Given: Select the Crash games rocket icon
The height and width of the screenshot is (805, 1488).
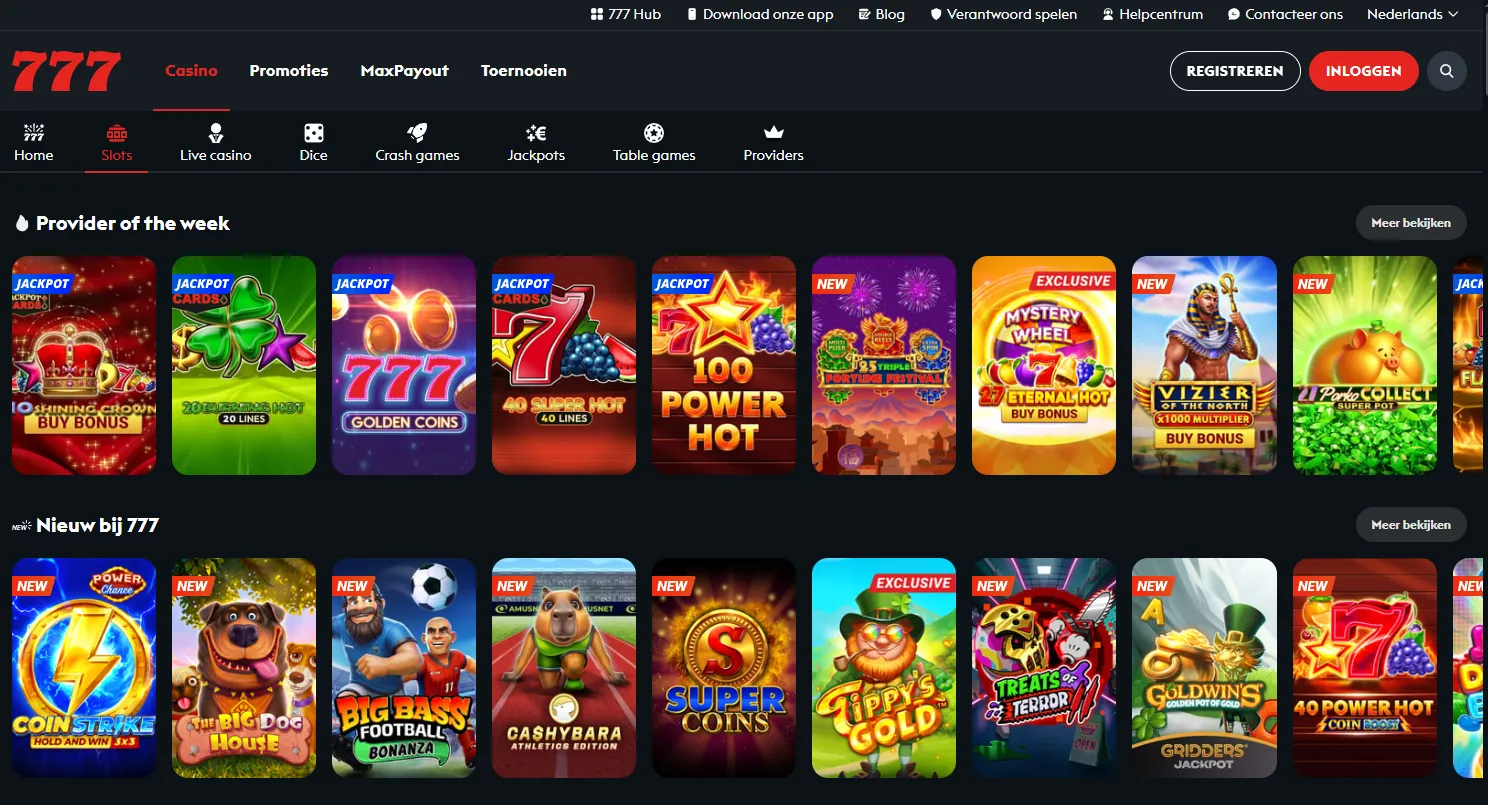Looking at the screenshot, I should pos(417,133).
